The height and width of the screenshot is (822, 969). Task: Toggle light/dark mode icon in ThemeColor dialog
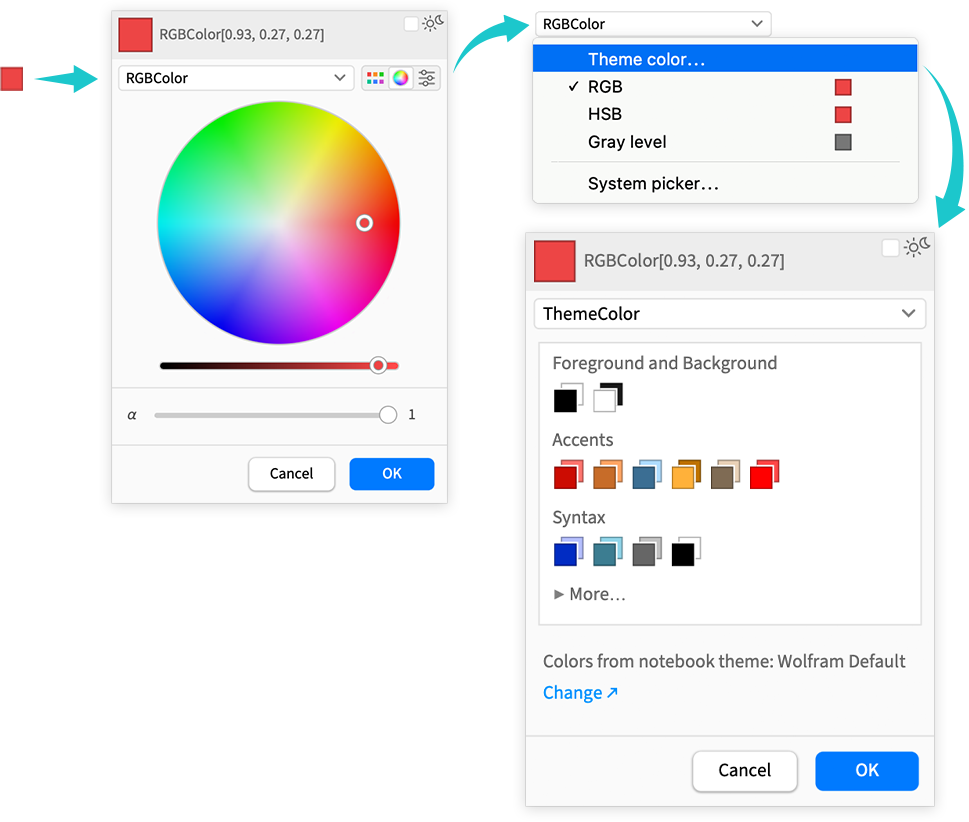916,247
